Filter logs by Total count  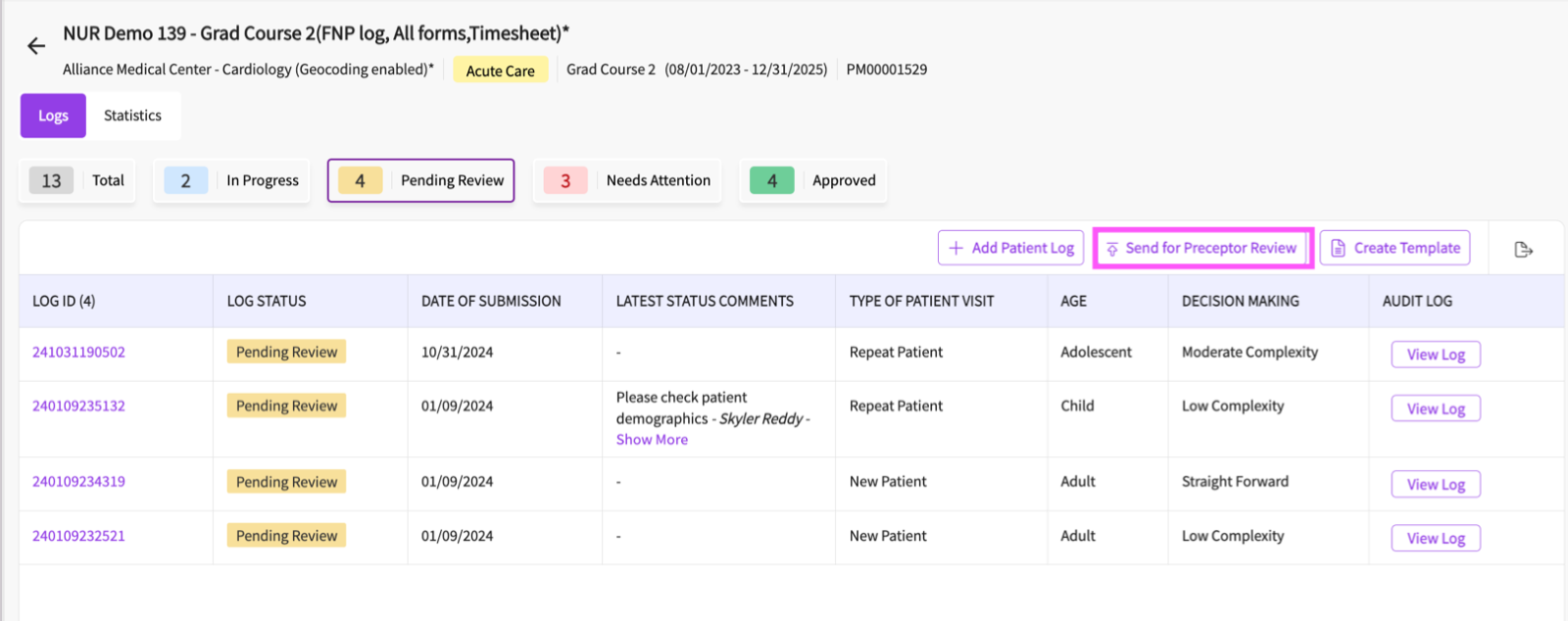coord(77,181)
